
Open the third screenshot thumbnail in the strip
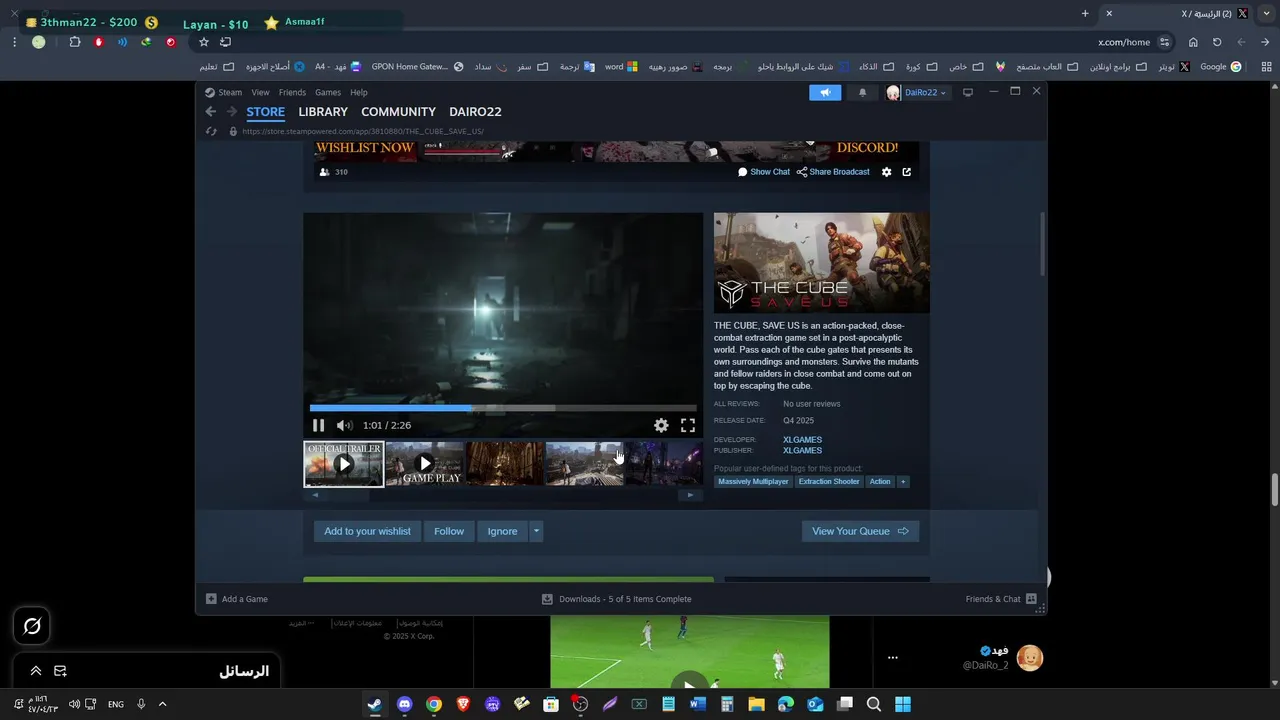505,464
